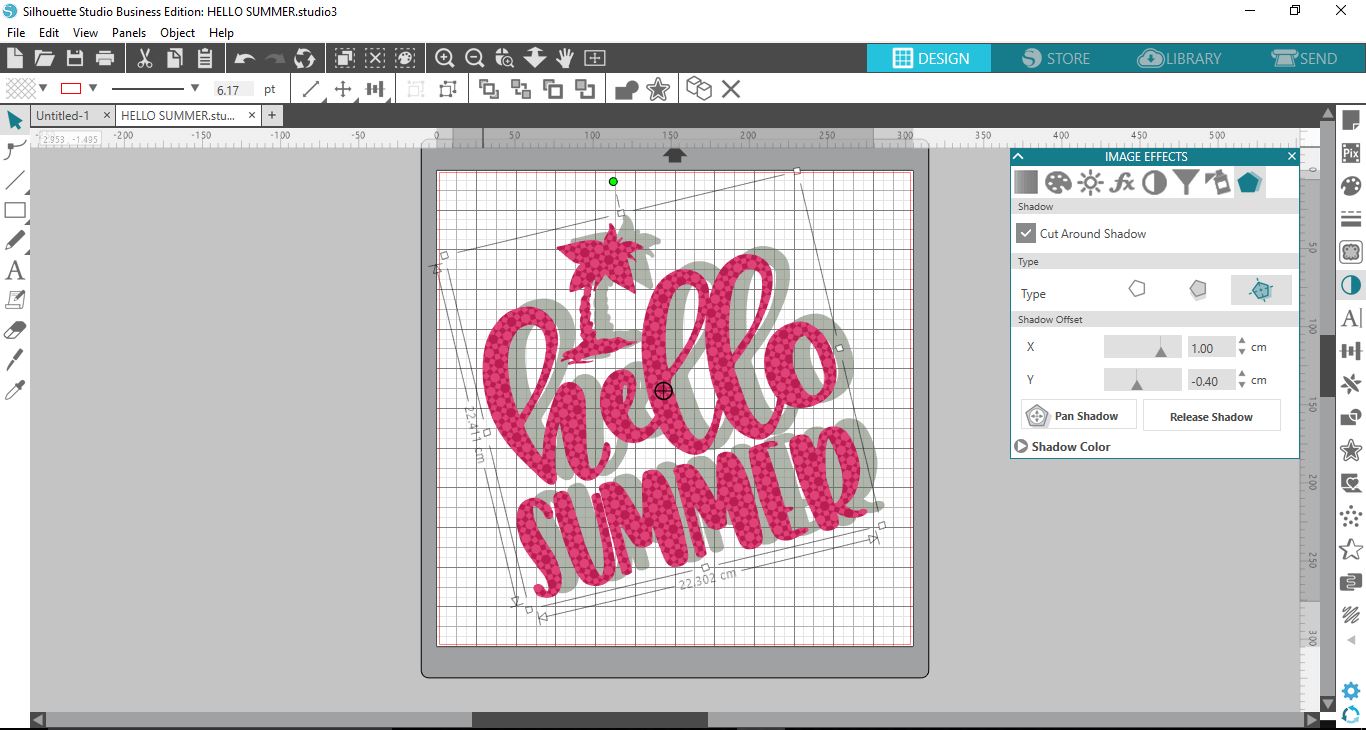Viewport: 1366px width, 730px height.
Task: Collapse the Image Effects panel header
Action: 1018,156
